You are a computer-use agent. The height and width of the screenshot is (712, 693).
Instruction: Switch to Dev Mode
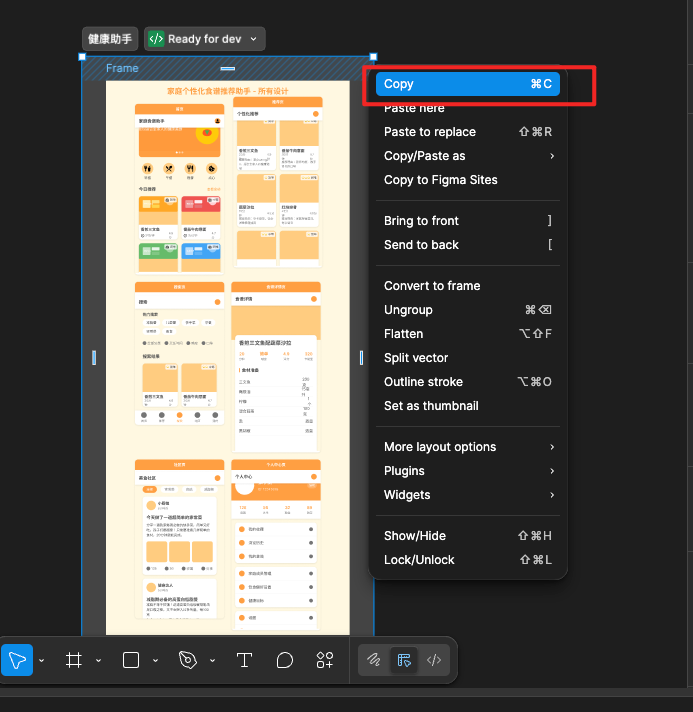coord(434,660)
